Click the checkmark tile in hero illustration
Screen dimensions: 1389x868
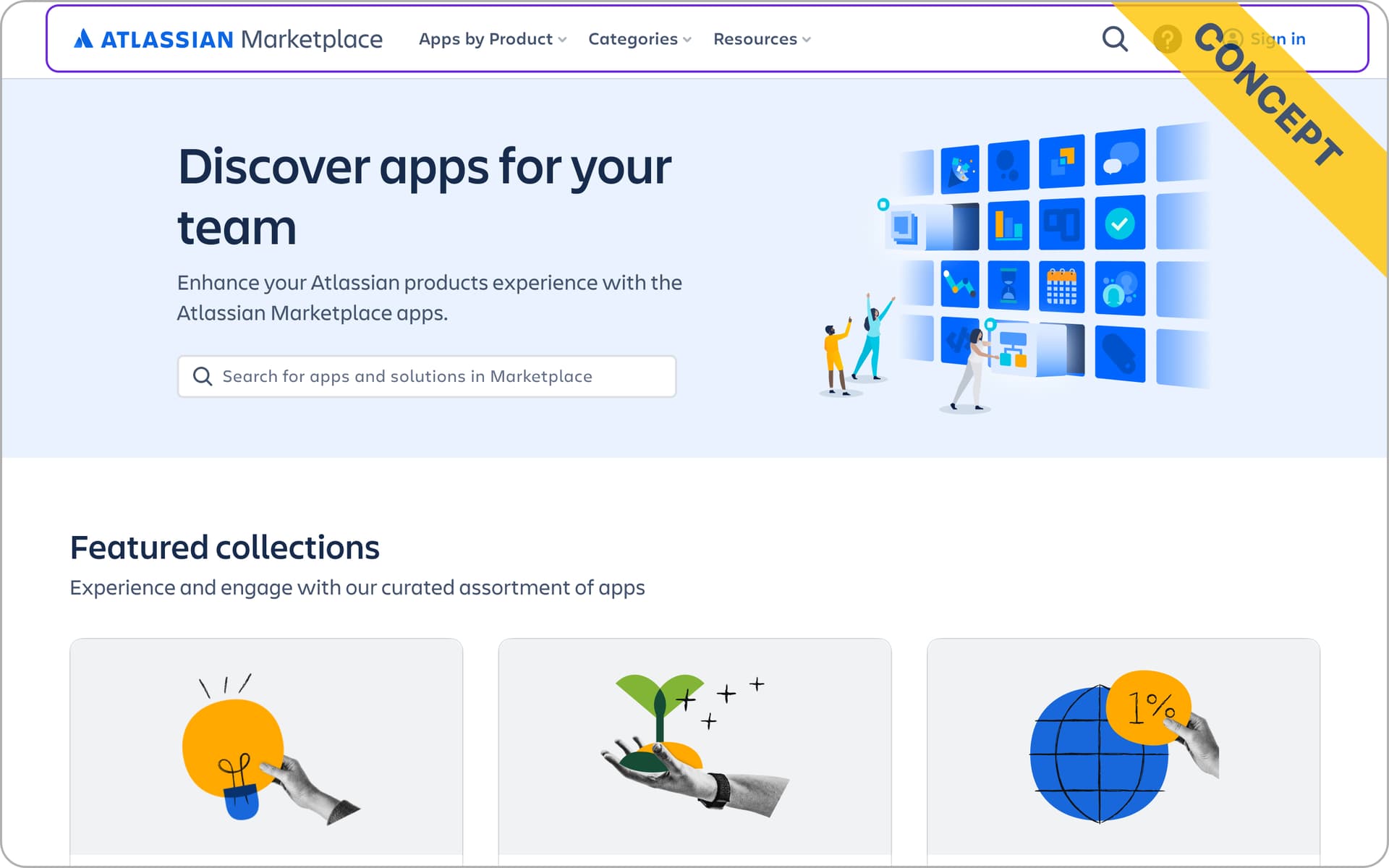pos(1119,224)
